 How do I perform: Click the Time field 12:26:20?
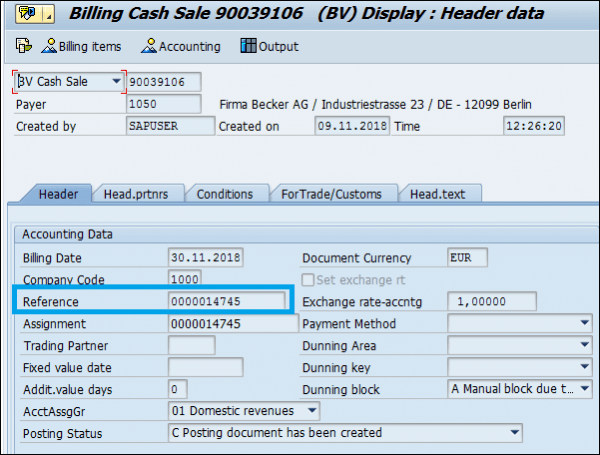pos(534,126)
